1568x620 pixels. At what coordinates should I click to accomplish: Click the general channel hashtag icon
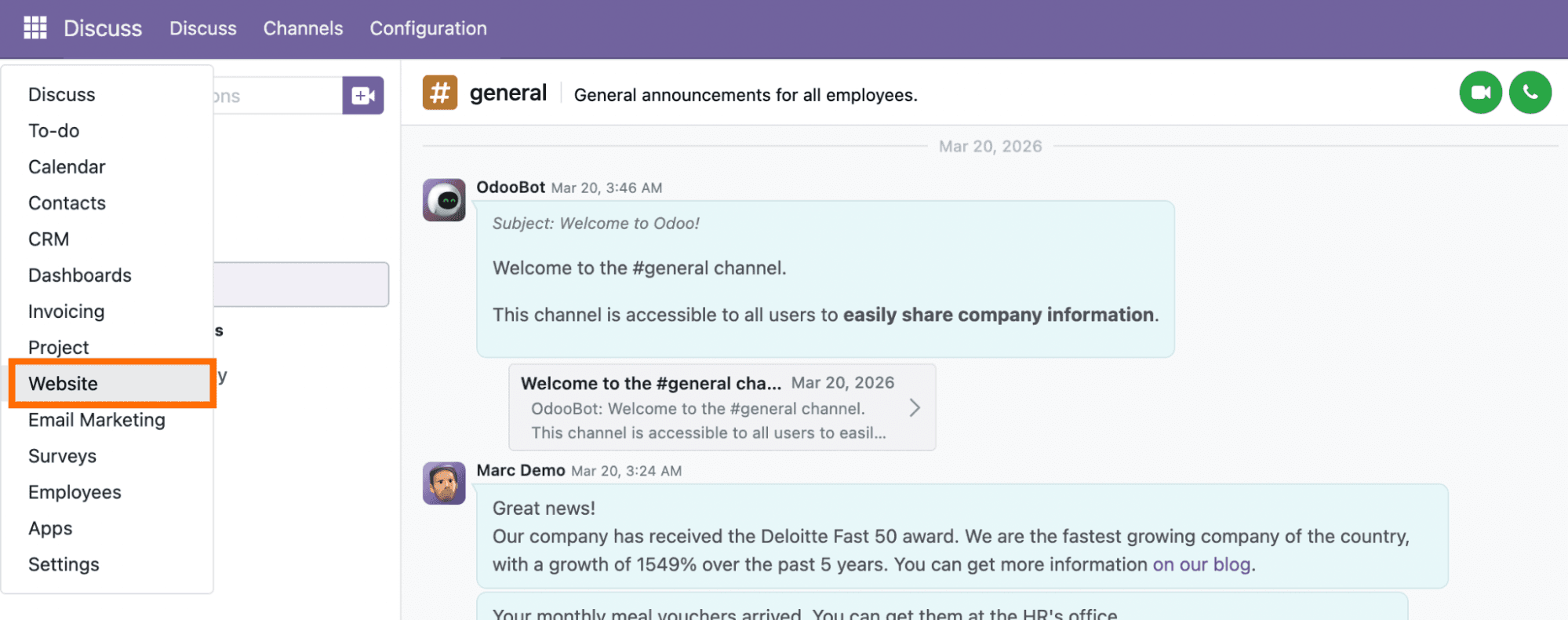[x=440, y=93]
